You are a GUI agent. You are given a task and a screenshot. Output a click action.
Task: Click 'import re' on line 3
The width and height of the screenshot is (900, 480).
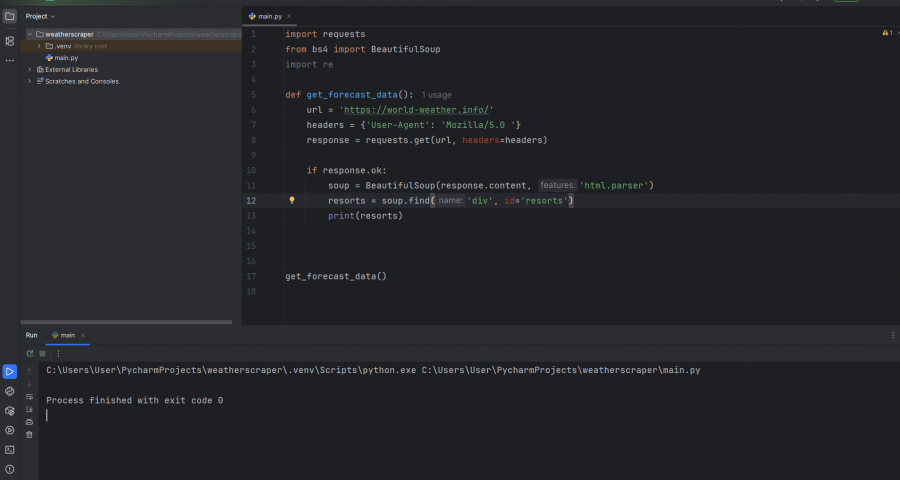click(309, 64)
